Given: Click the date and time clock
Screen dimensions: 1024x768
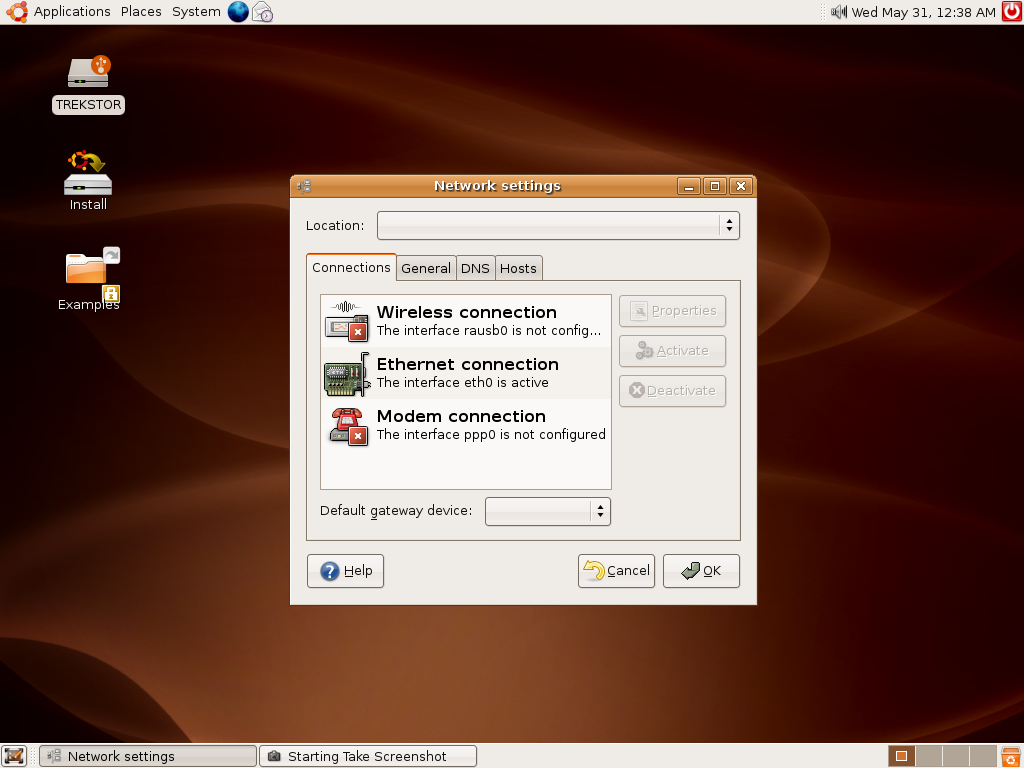Looking at the screenshot, I should coord(923,12).
